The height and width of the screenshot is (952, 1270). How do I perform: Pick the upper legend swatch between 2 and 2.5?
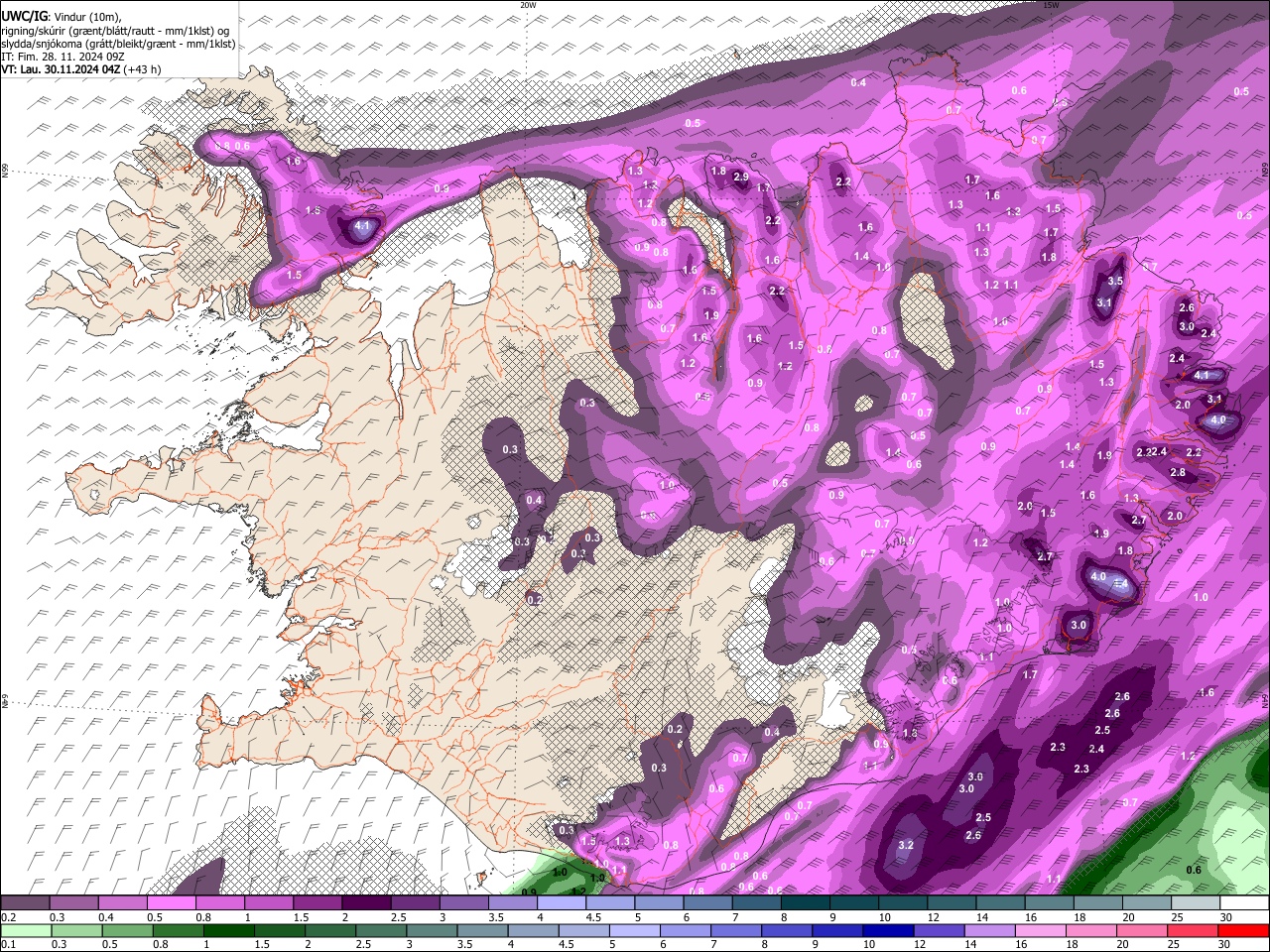click(366, 902)
